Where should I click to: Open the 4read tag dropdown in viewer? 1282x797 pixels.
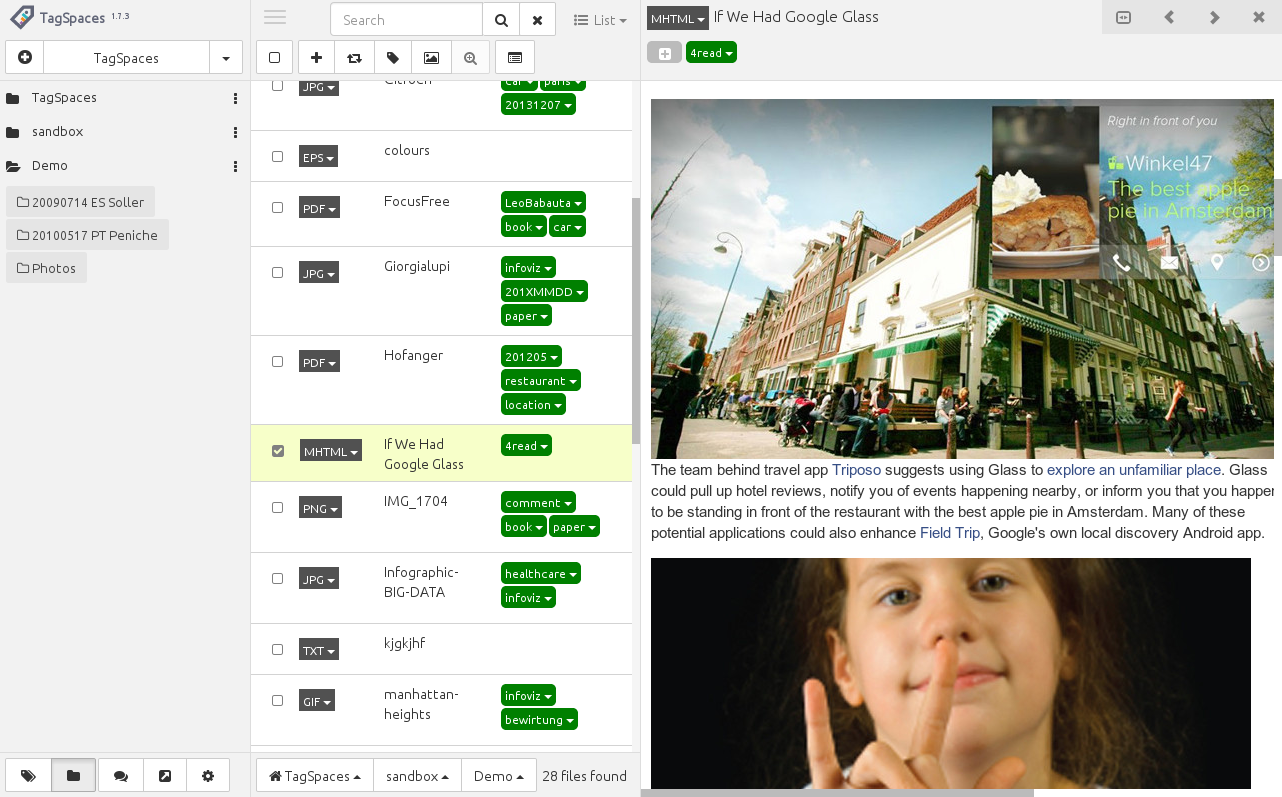pos(711,53)
